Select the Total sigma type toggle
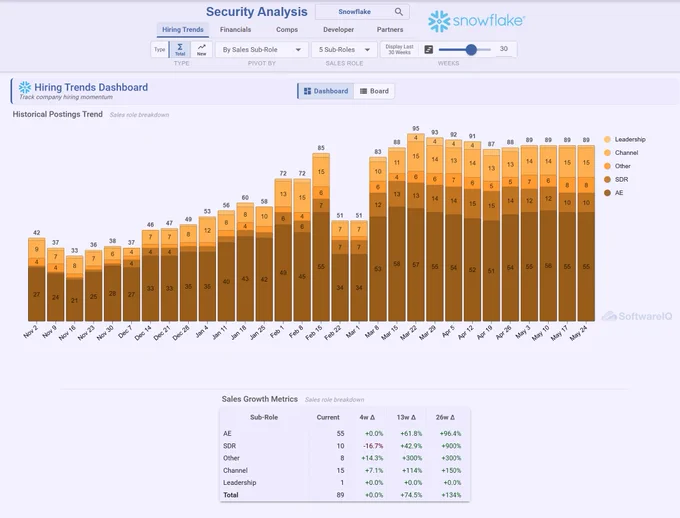 pos(180,49)
